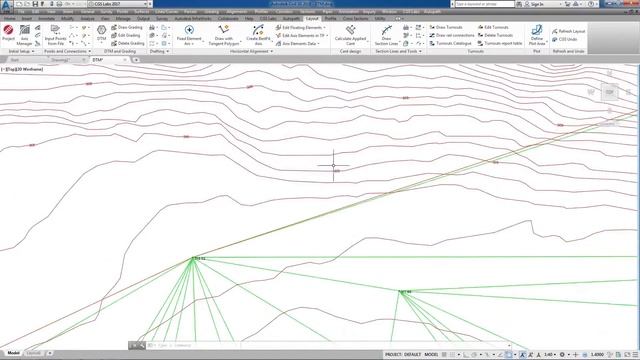The image size is (640, 360).
Task: Switch to the Profile ribbon tab
Action: 330,19
